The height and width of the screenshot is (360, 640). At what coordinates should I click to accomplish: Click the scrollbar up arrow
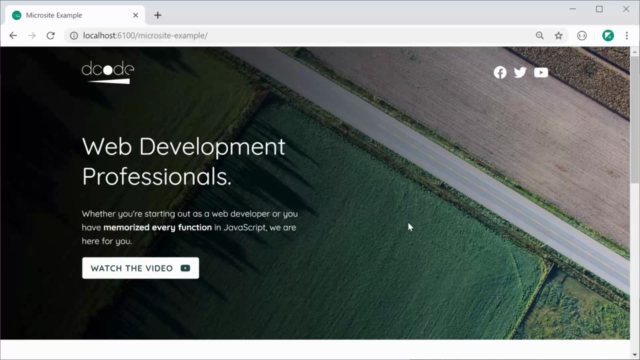coord(635,52)
